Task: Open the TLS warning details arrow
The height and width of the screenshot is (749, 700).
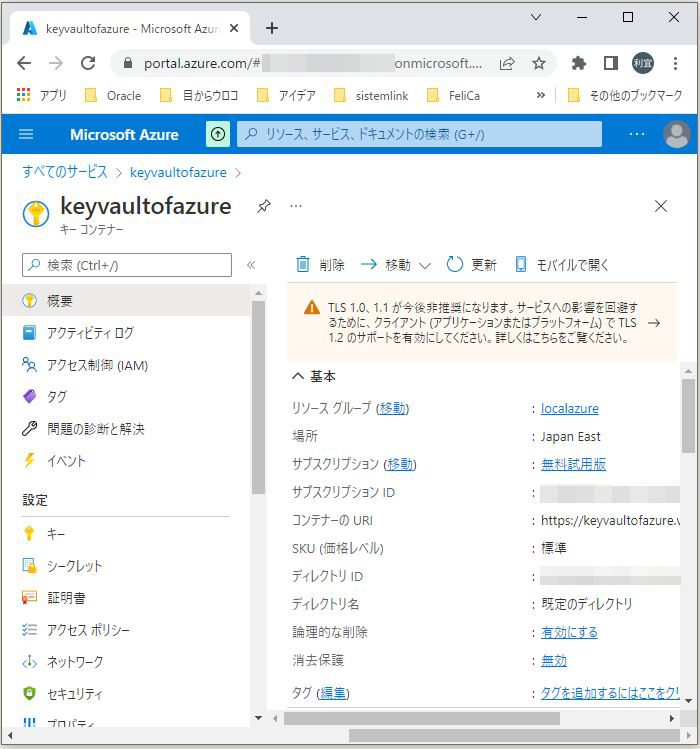Action: click(654, 323)
